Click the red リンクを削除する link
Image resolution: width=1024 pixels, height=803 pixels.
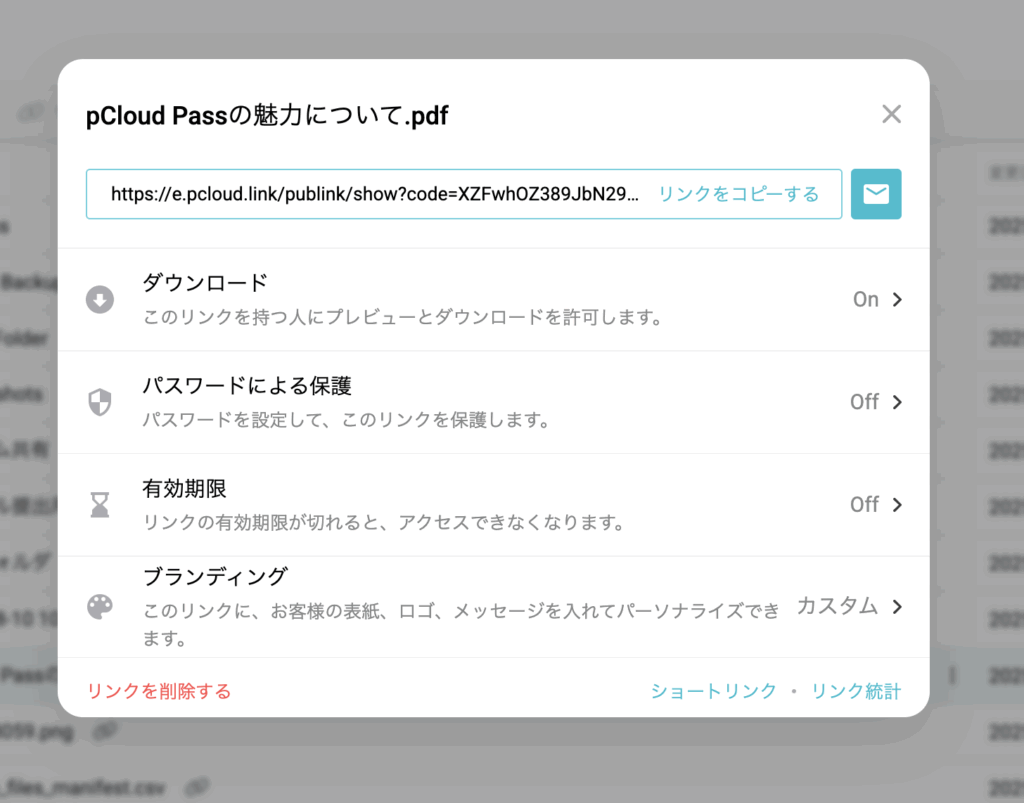159,691
